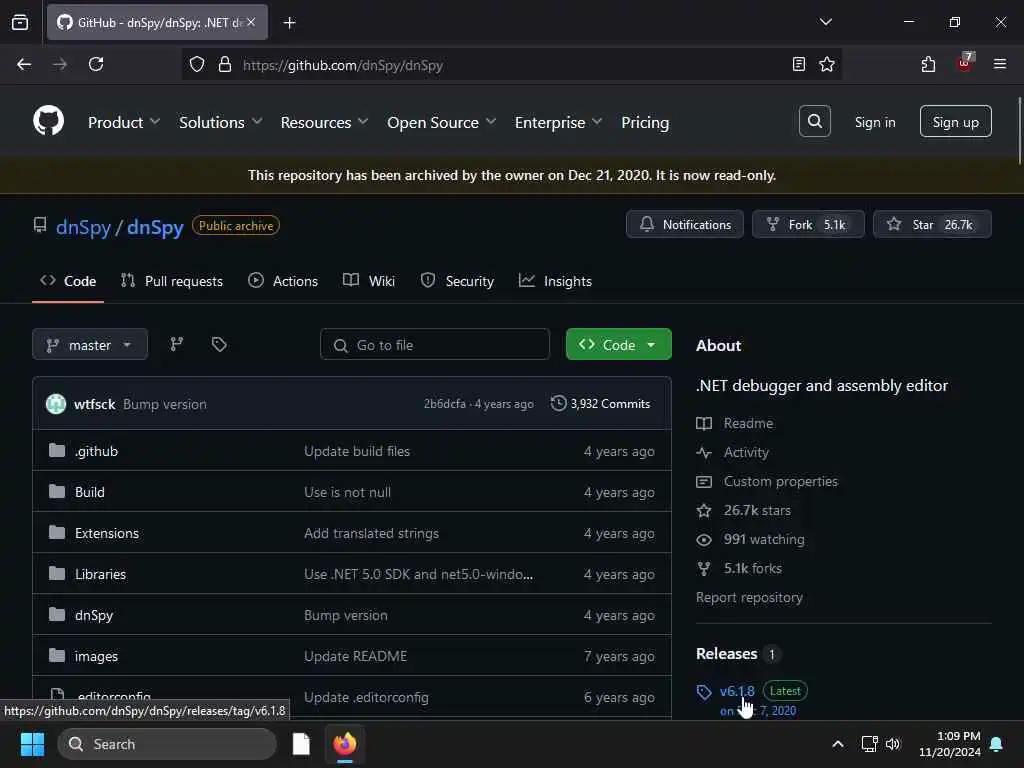Open the GitHub search magnifier button
This screenshot has height=768, width=1024.
click(814, 121)
